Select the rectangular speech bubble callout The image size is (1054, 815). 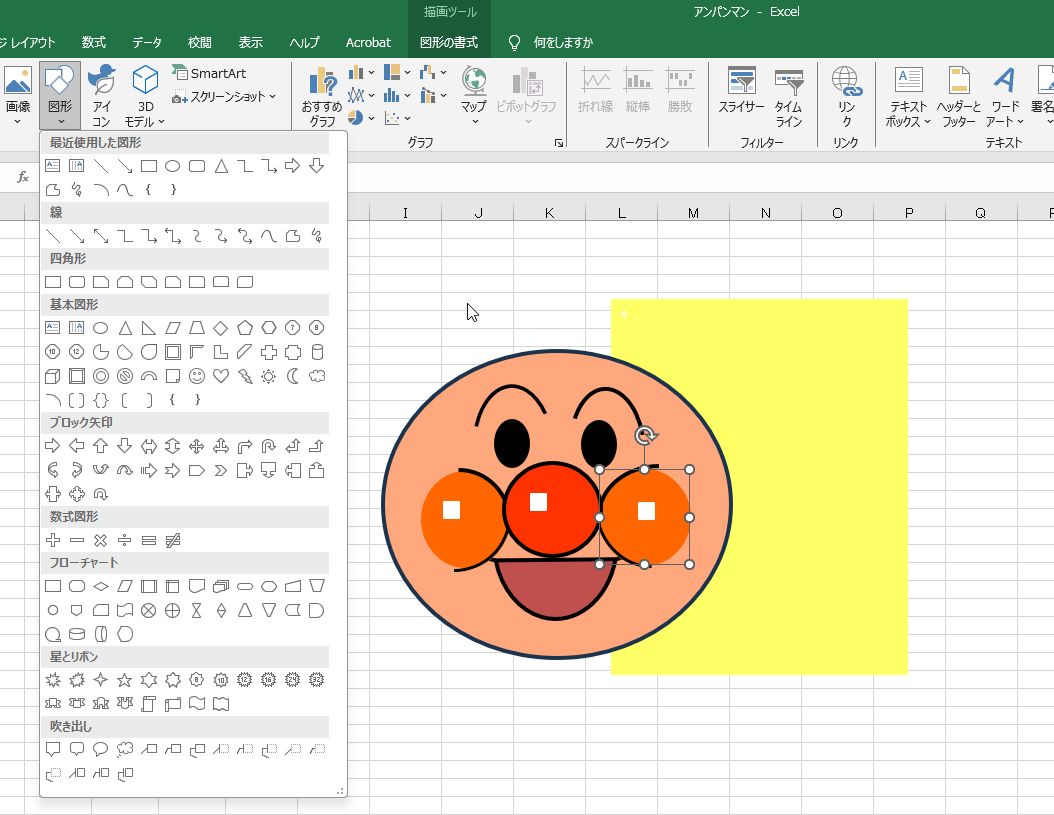(52, 749)
